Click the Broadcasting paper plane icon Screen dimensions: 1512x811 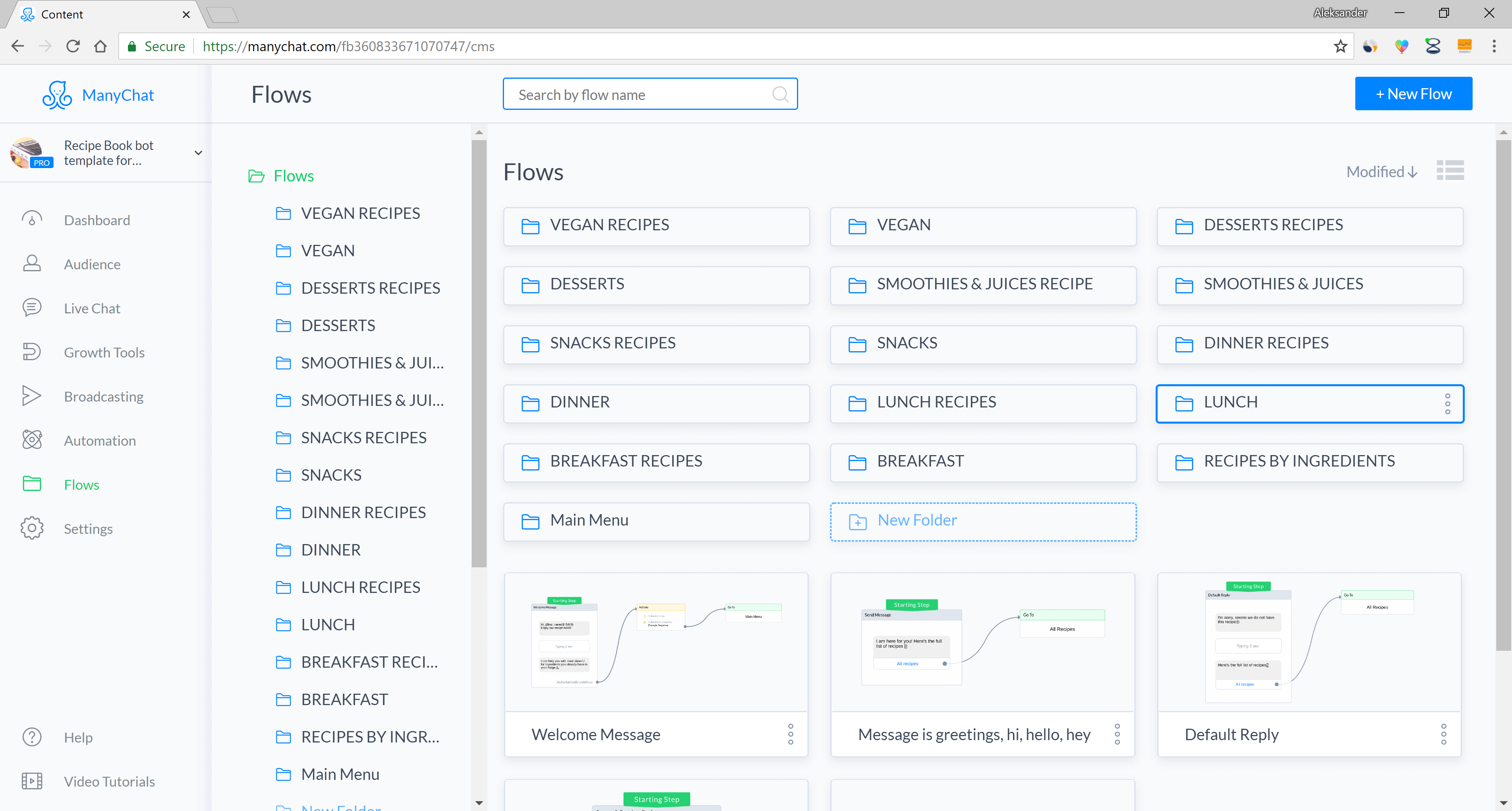click(x=31, y=396)
